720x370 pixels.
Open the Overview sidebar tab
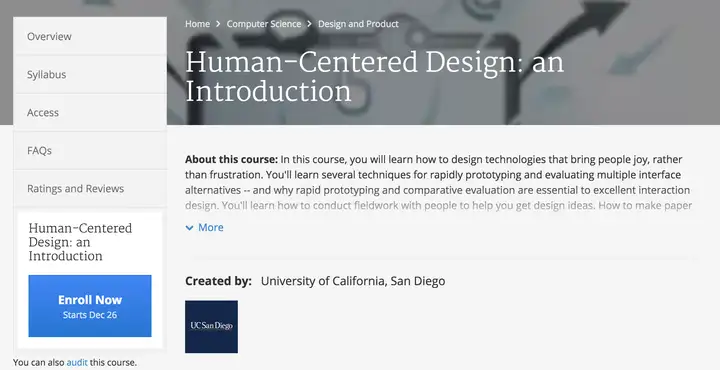click(x=90, y=36)
